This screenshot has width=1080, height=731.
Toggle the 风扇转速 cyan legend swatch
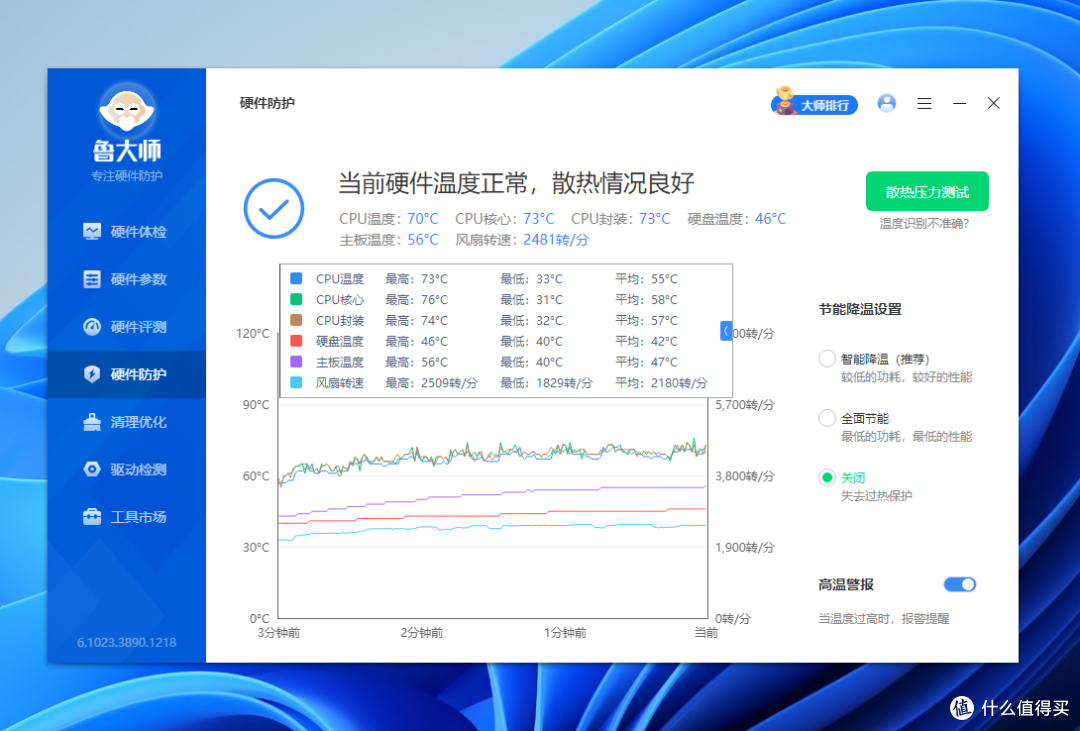(296, 382)
